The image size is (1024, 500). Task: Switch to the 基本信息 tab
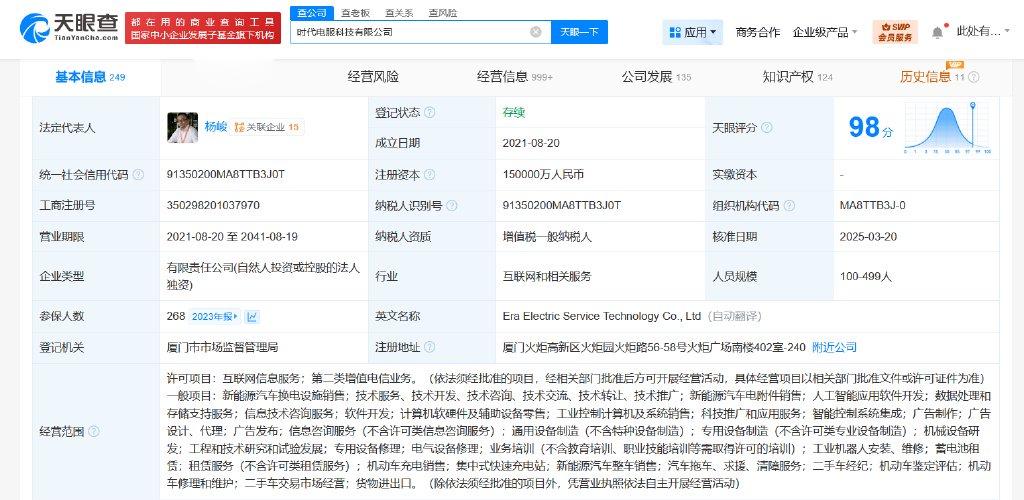point(90,77)
